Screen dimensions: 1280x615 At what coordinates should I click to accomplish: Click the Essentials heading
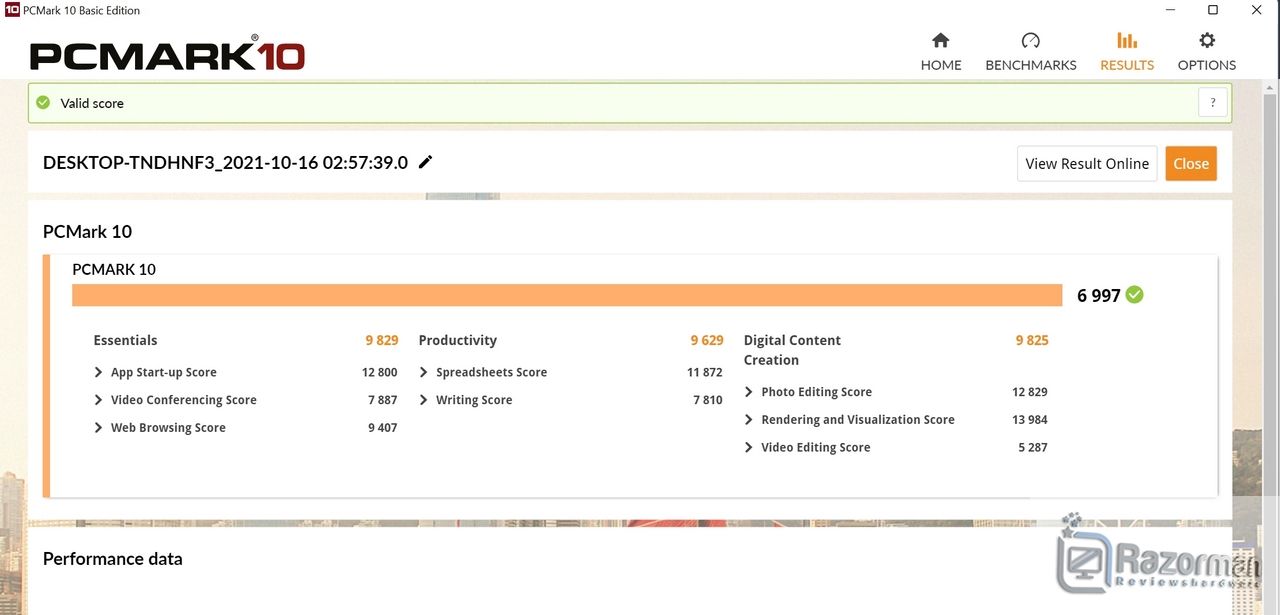125,340
